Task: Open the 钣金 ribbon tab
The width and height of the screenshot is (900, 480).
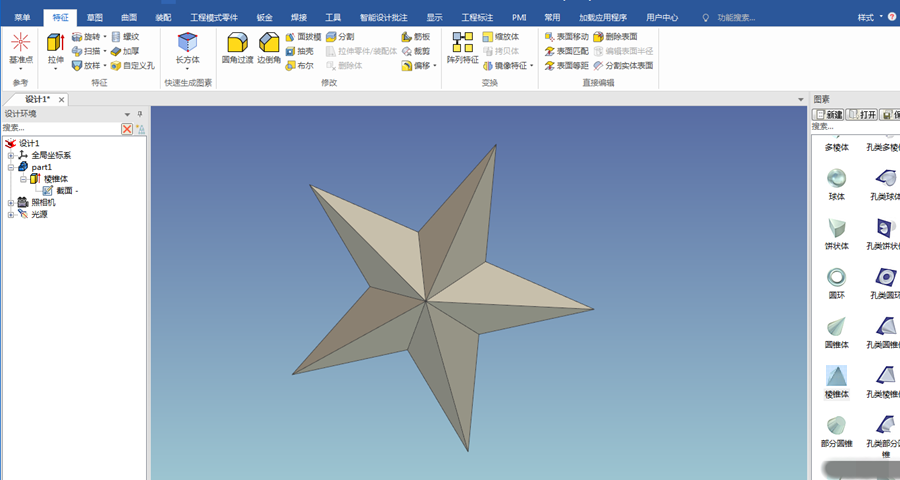Action: tap(265, 18)
